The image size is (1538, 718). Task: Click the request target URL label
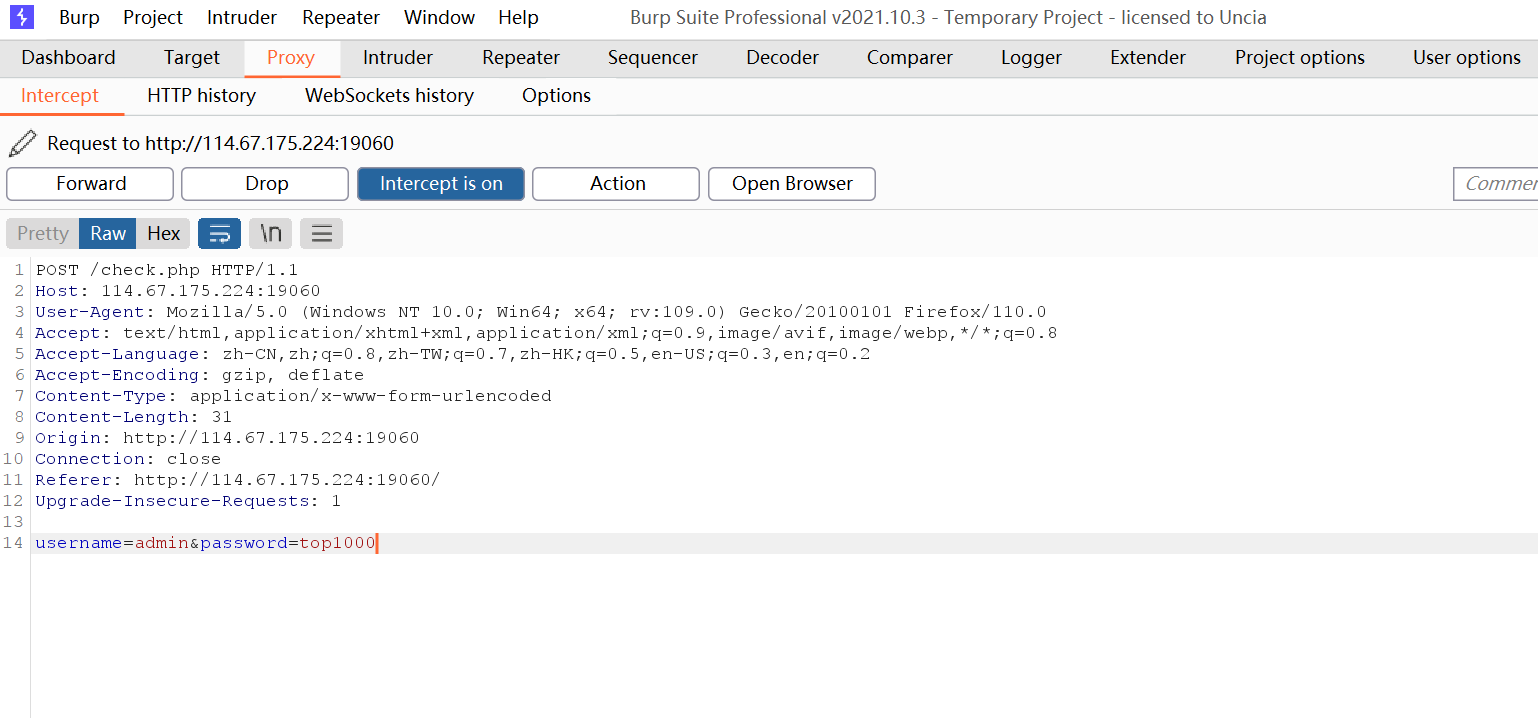[x=220, y=143]
